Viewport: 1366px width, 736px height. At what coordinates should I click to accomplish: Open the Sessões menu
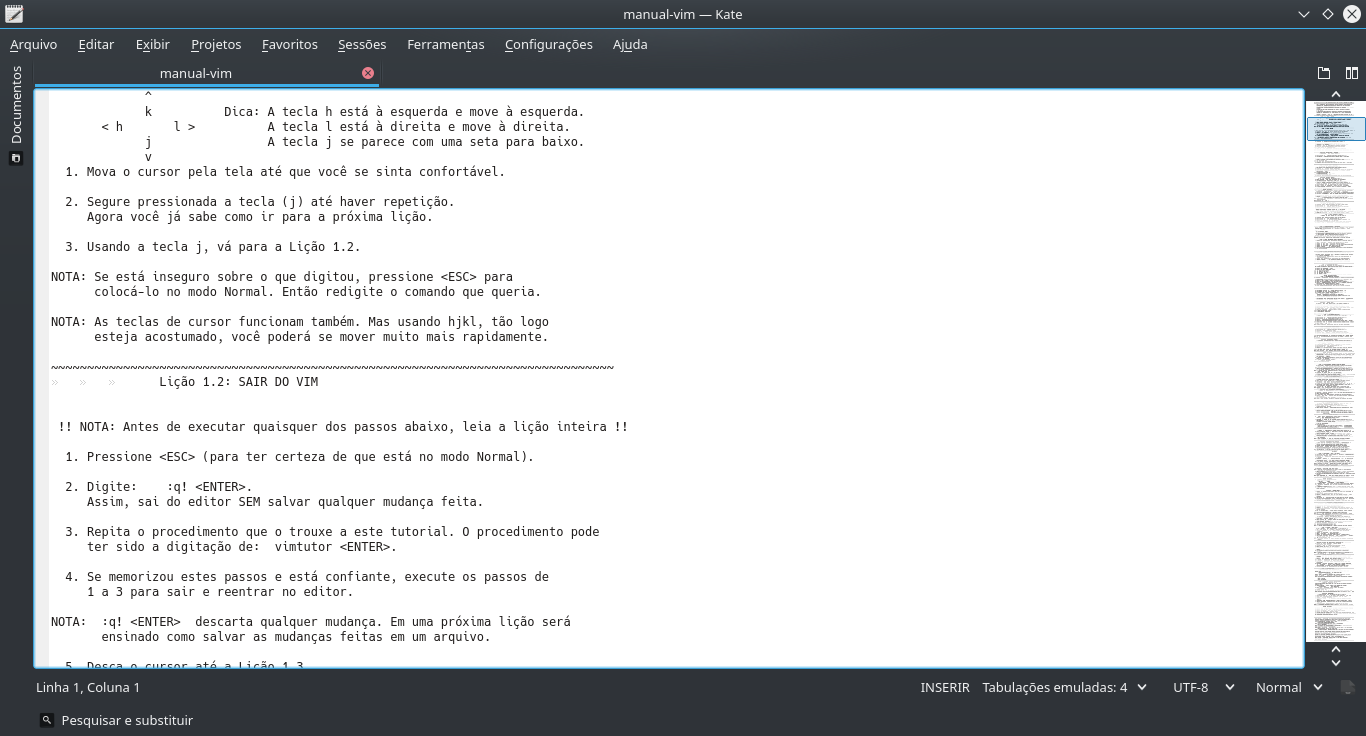click(x=362, y=44)
